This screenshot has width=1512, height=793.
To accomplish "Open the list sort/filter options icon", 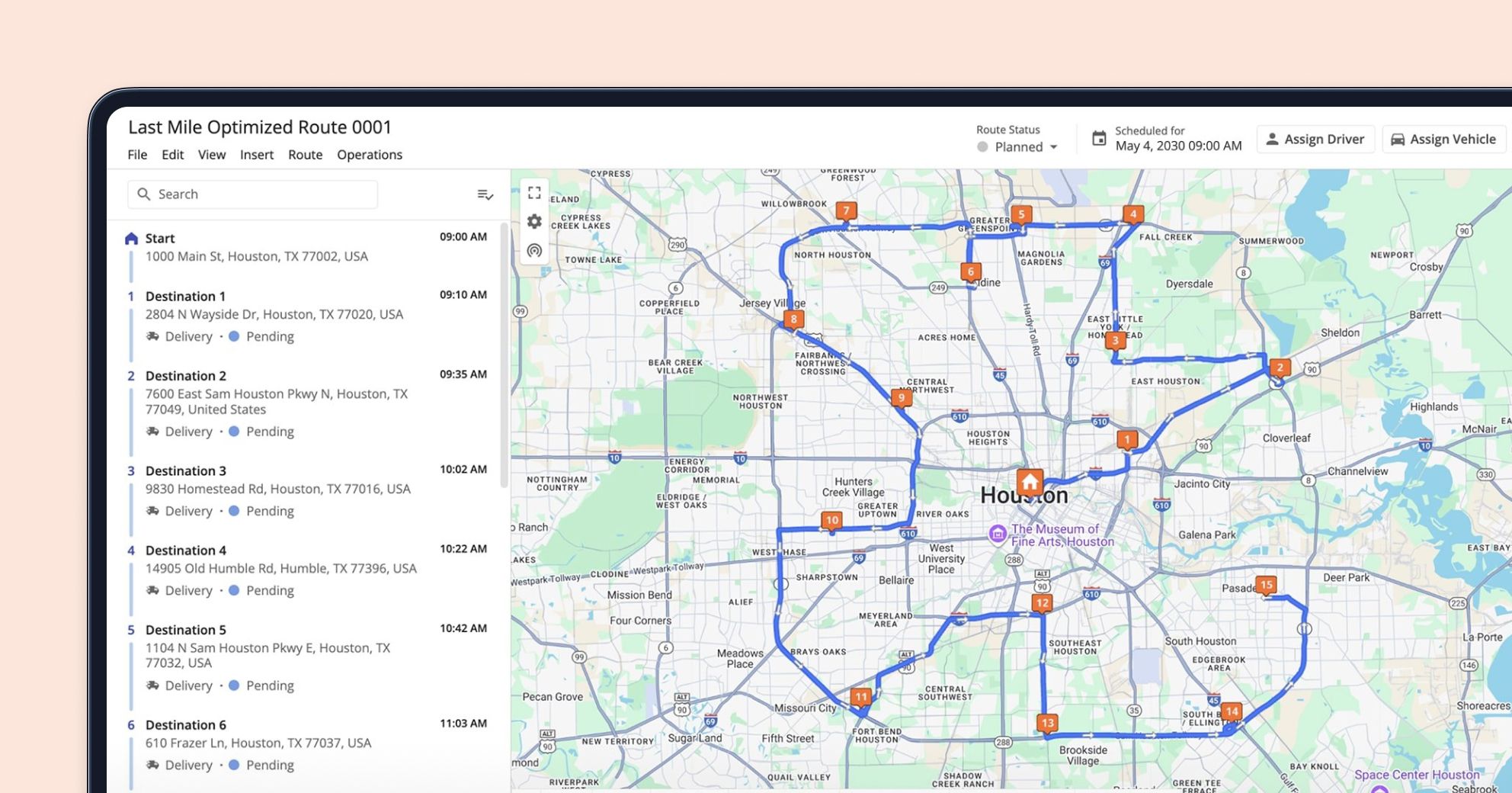I will [485, 195].
